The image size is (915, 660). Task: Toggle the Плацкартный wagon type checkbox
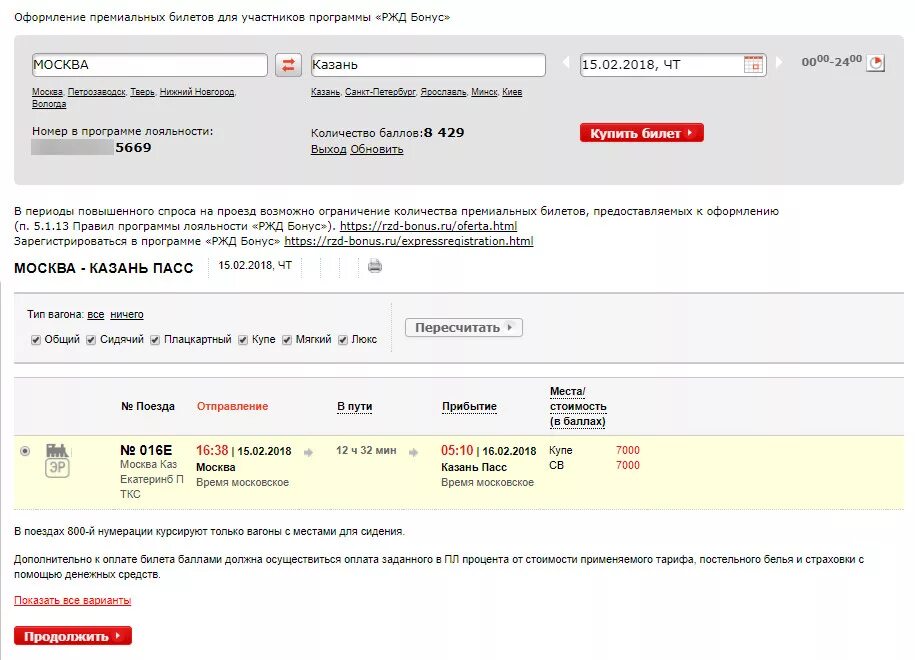(x=155, y=340)
